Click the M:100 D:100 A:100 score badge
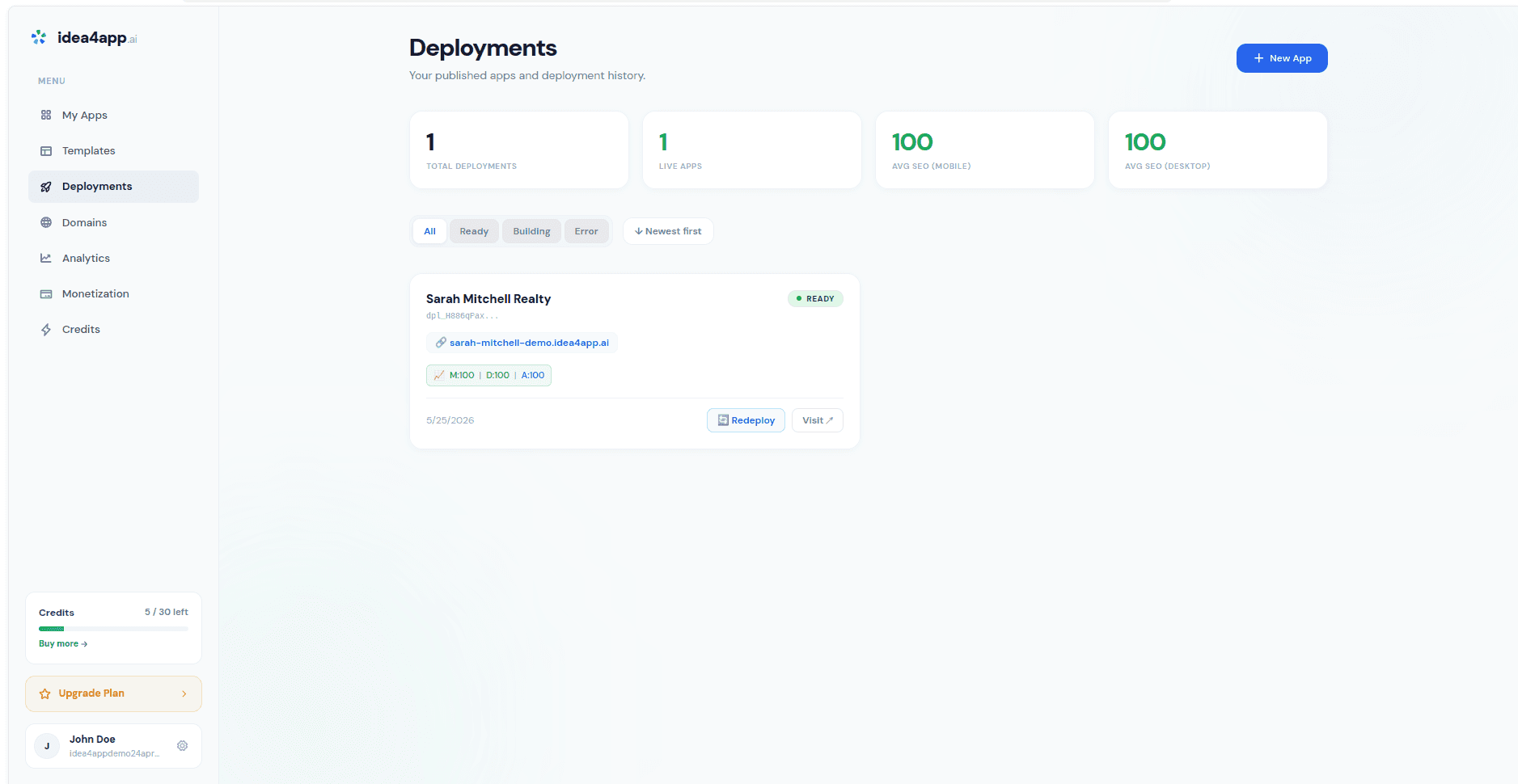 [x=488, y=375]
